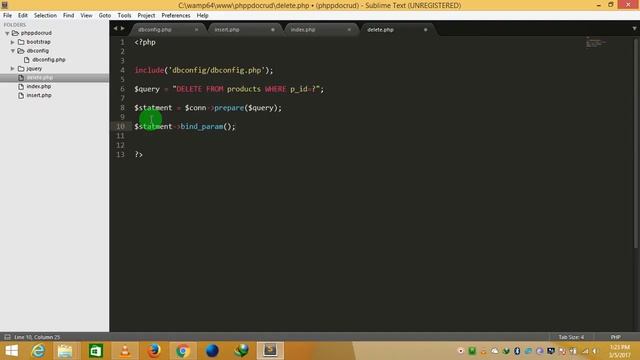Open the File menu

click(x=7, y=15)
